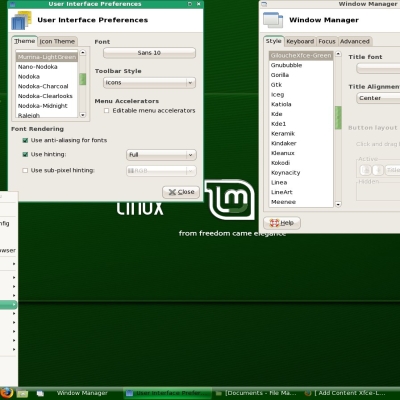Switch to Window Manager taskbar entry
The image size is (400, 400).
(82, 393)
